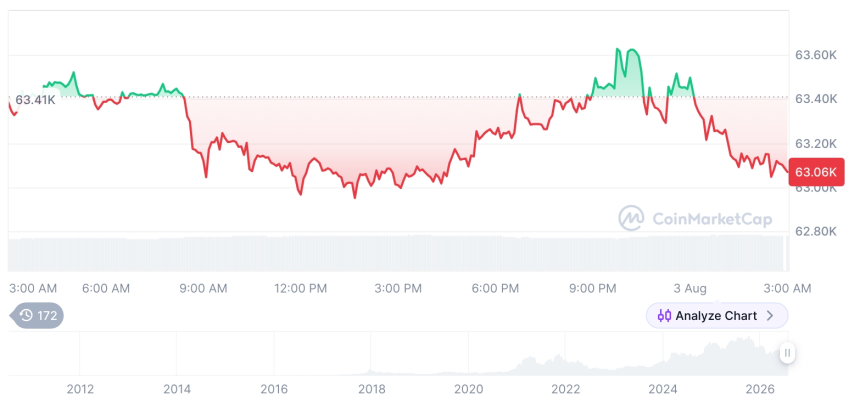Click the 63.41K opening price label
This screenshot has width=860, height=401.
pos(35,100)
